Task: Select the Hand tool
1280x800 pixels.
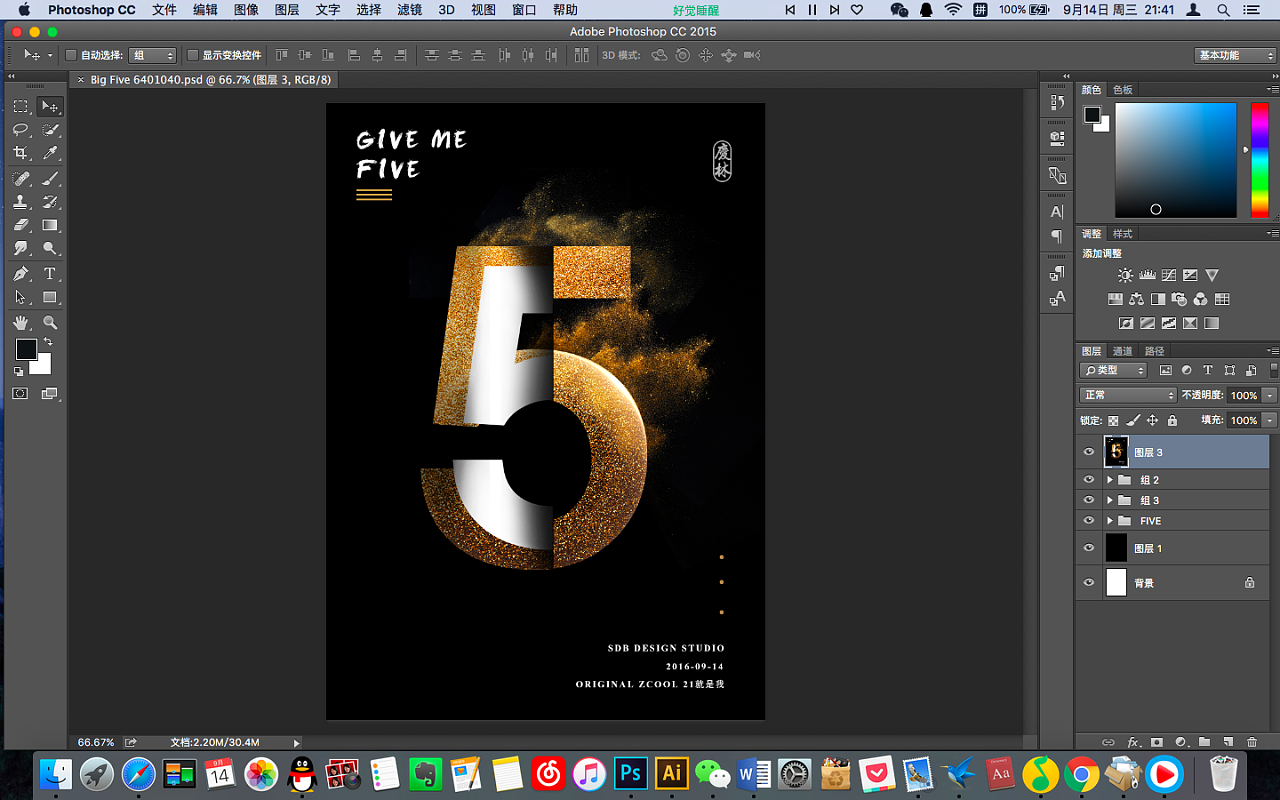Action: (20, 323)
